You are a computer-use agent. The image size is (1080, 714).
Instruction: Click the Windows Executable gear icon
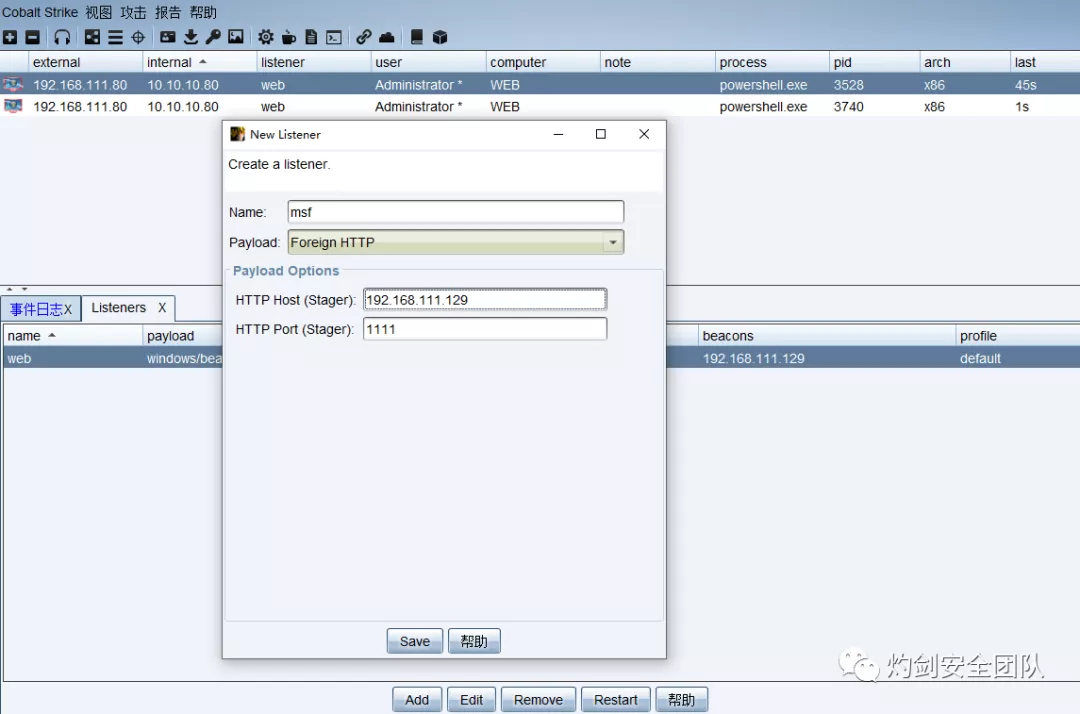pos(265,37)
